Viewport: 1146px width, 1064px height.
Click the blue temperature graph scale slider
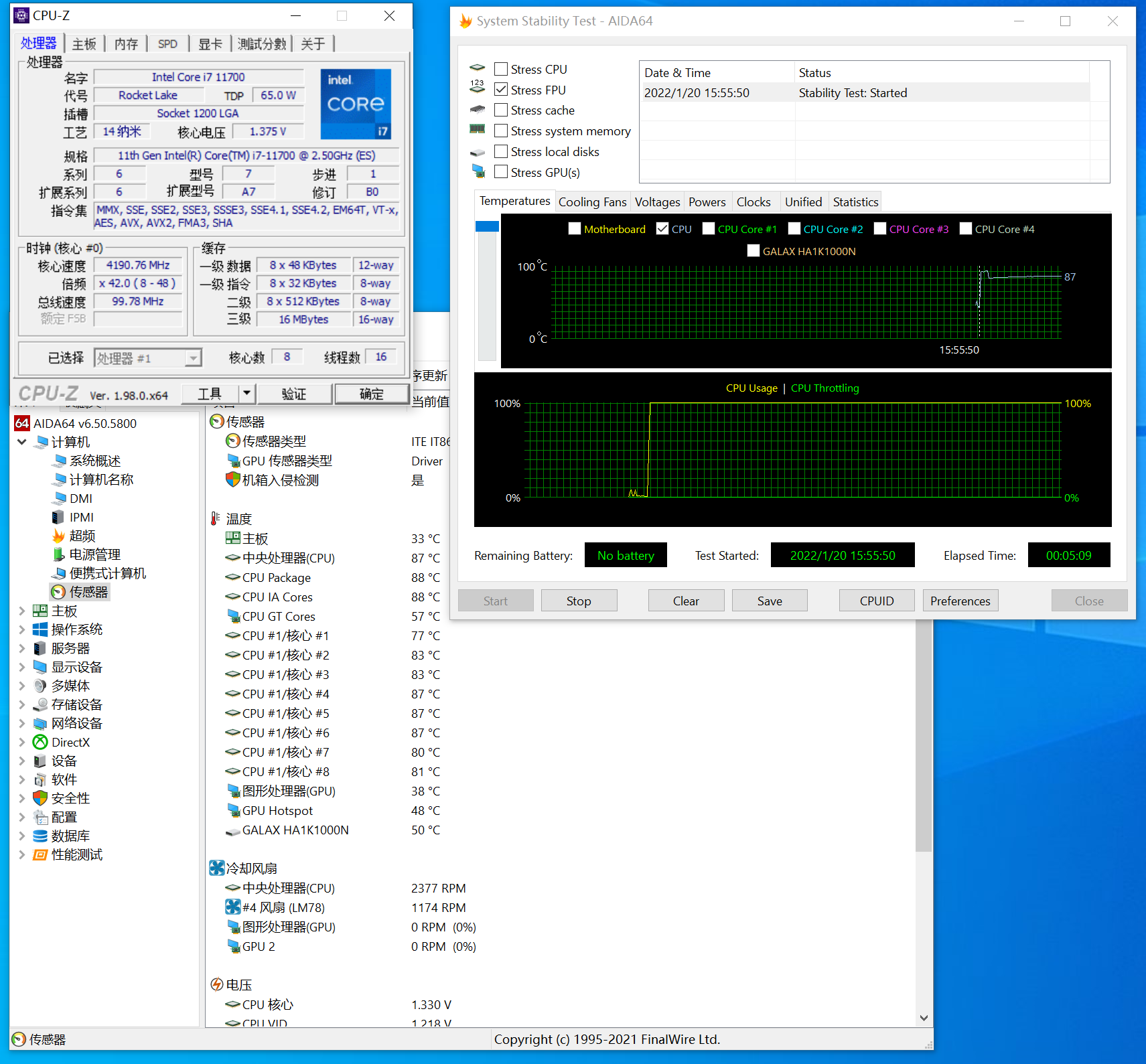tap(487, 226)
